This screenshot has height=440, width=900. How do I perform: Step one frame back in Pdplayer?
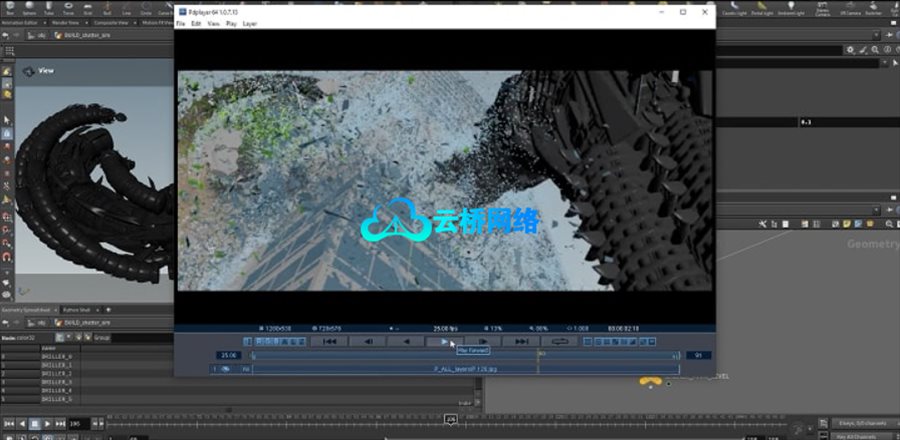(x=368, y=341)
